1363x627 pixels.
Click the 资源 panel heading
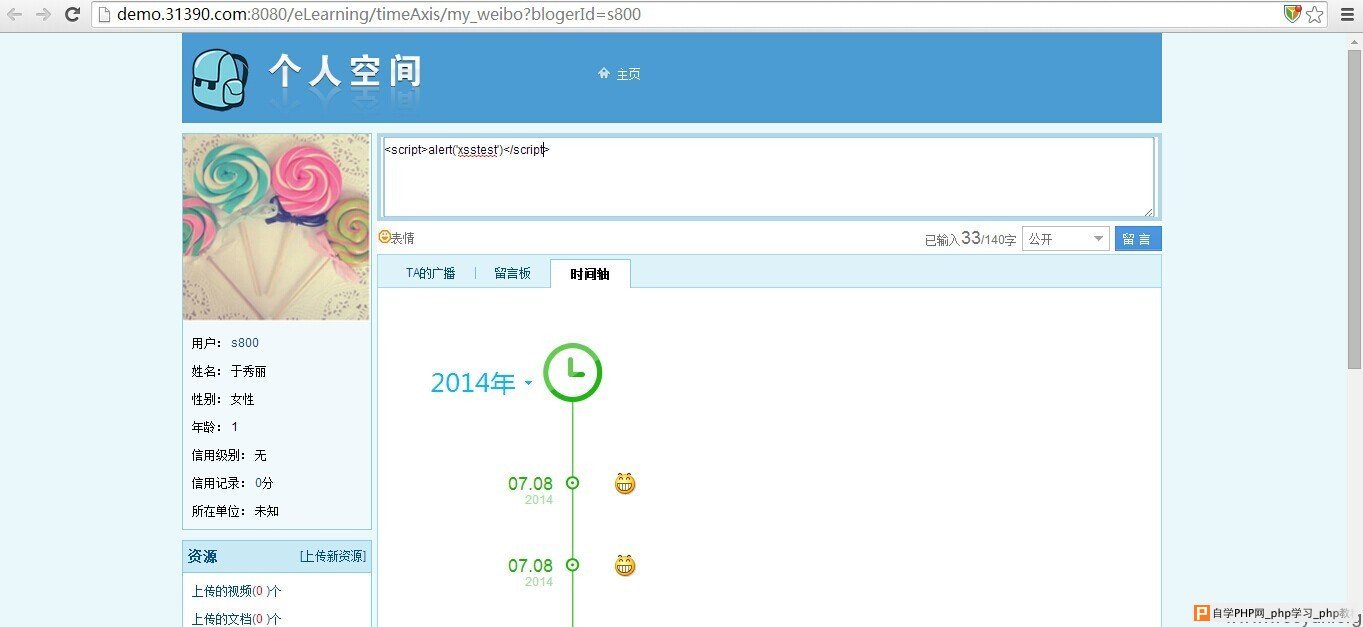point(203,556)
